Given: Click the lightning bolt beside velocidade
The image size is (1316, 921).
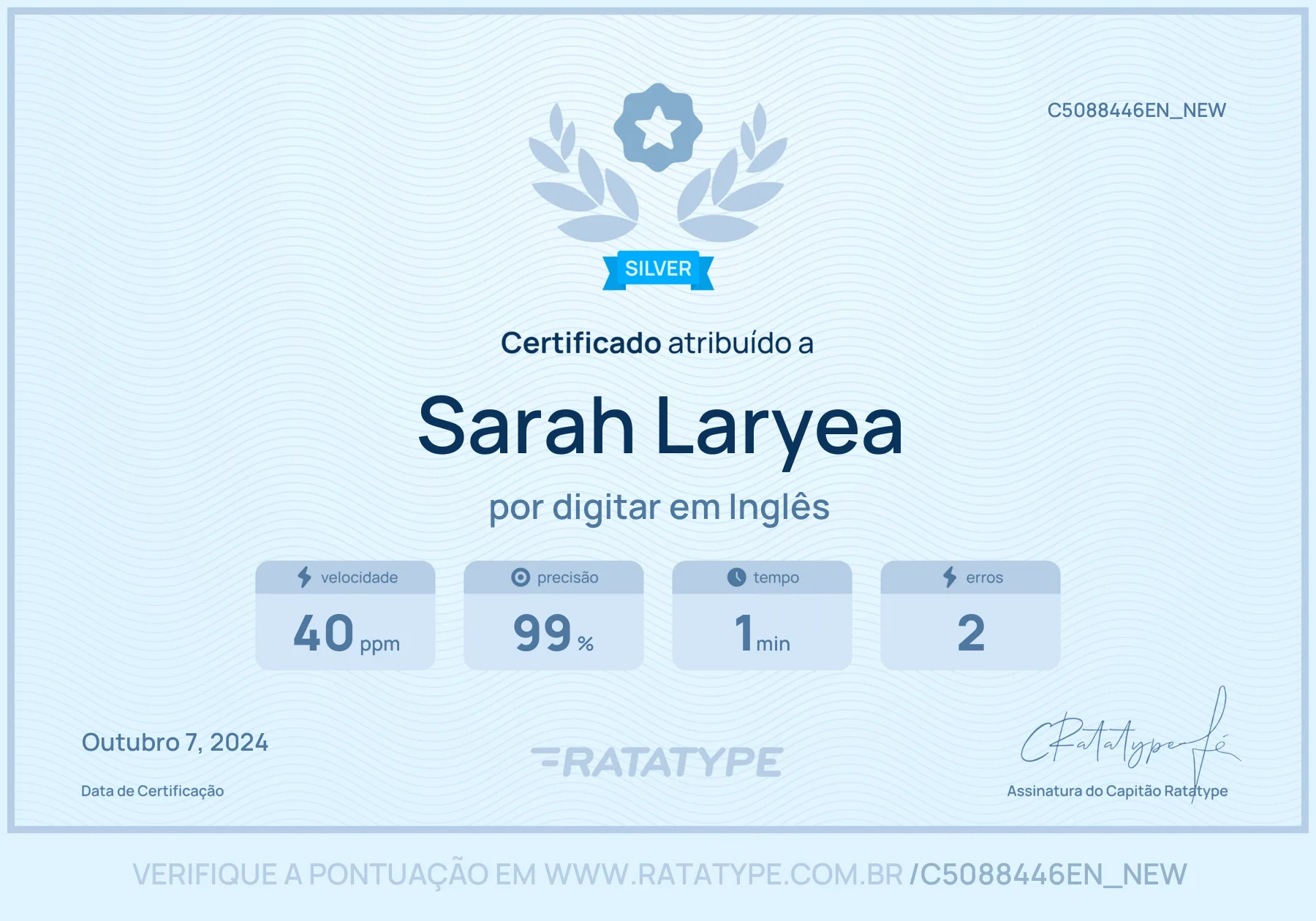Looking at the screenshot, I should click(x=304, y=577).
